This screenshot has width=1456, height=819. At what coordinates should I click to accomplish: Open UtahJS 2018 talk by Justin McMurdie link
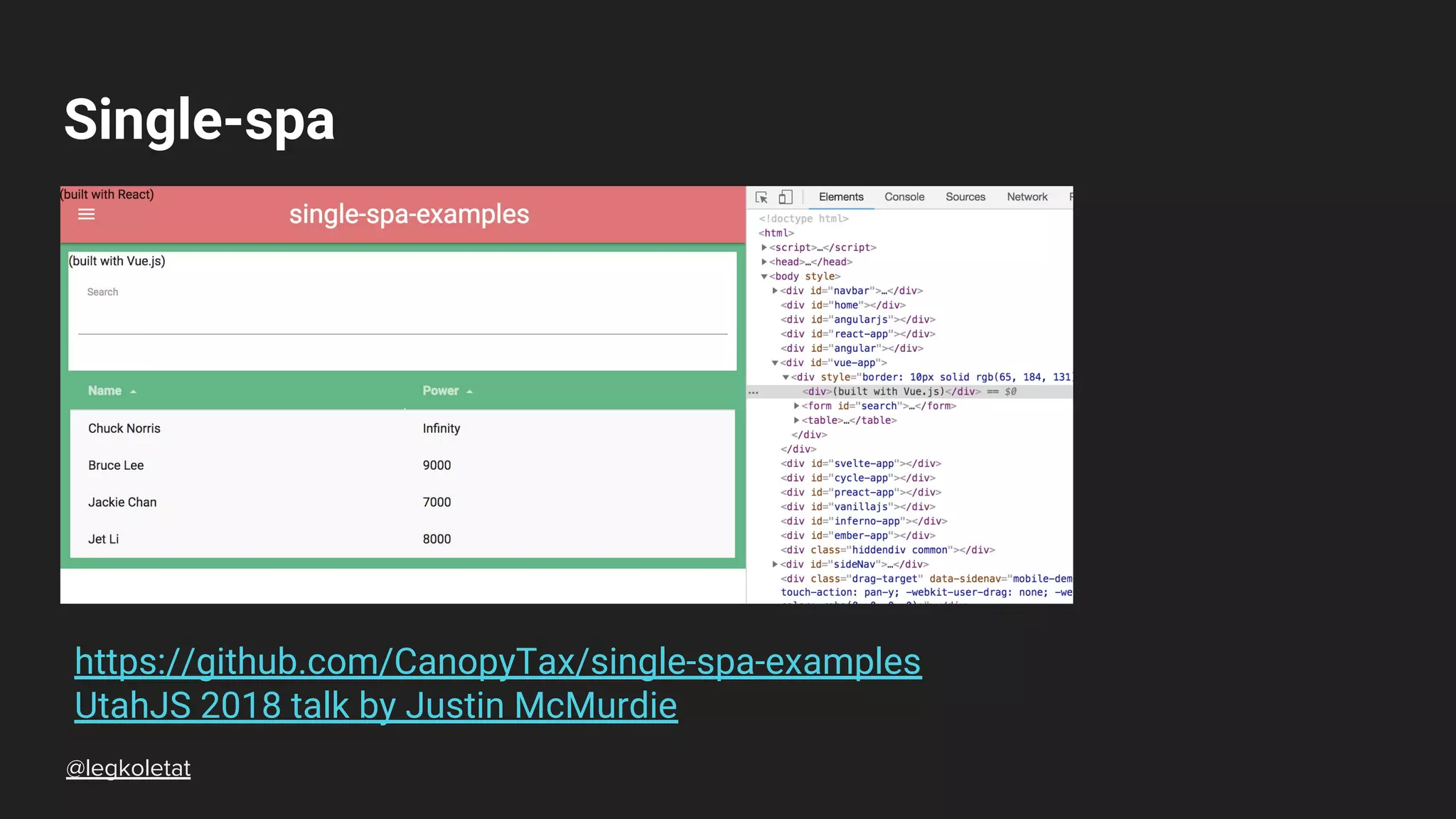pyautogui.click(x=376, y=706)
